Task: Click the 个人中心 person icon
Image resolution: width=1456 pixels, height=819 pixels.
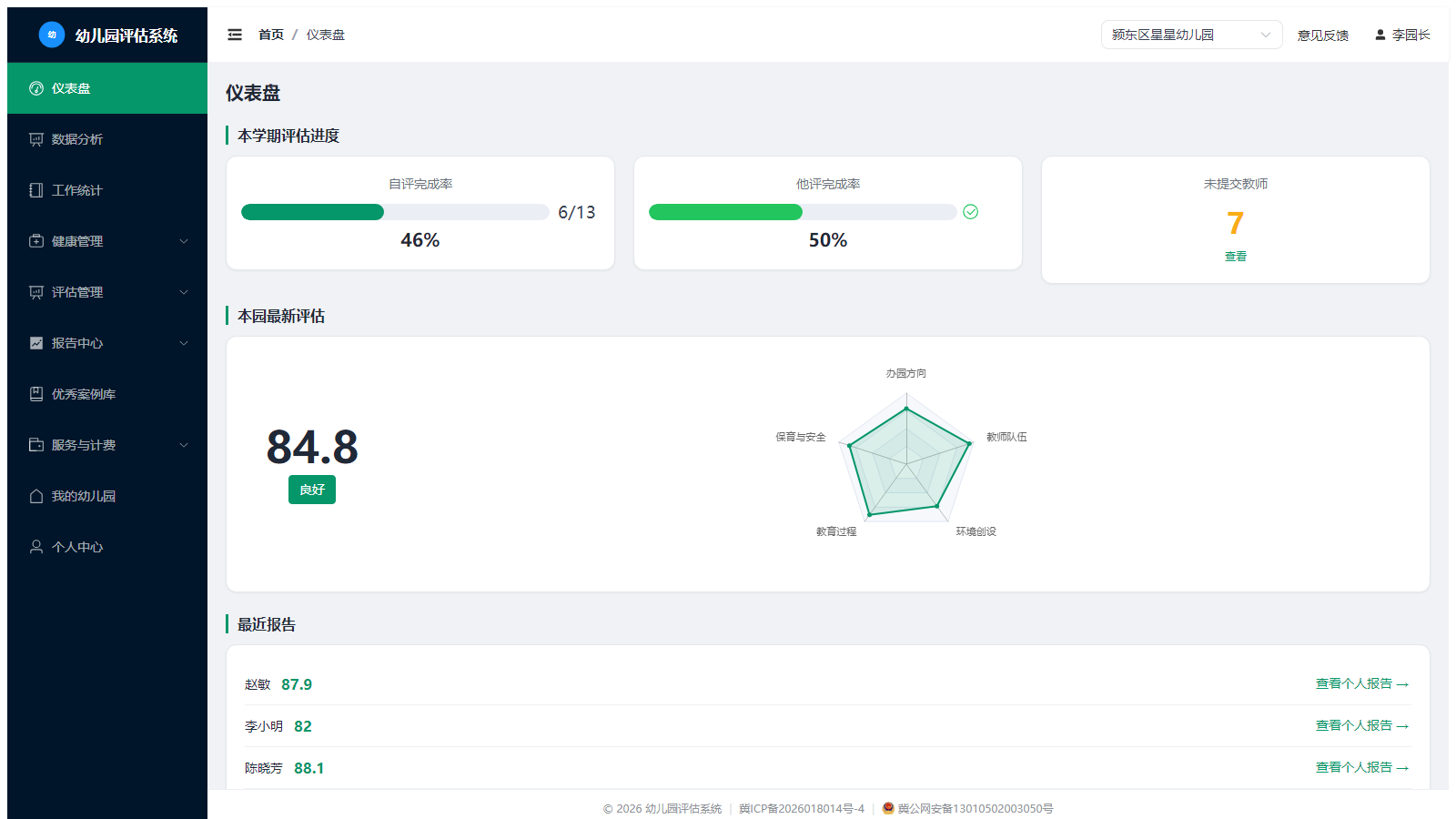Action: point(36,547)
